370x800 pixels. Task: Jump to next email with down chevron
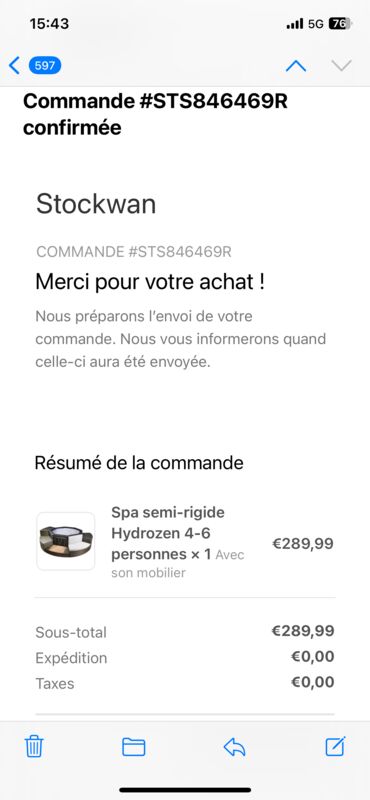pyautogui.click(x=341, y=65)
